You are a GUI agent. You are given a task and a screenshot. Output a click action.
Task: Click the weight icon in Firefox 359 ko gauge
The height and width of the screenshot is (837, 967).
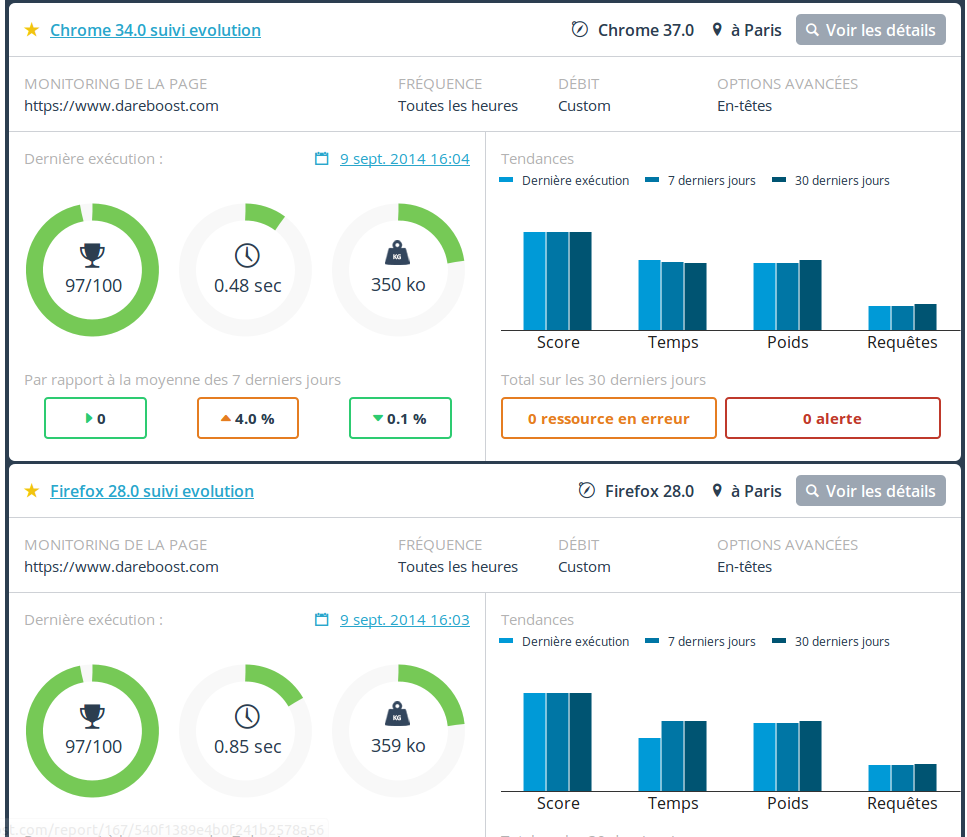click(398, 714)
